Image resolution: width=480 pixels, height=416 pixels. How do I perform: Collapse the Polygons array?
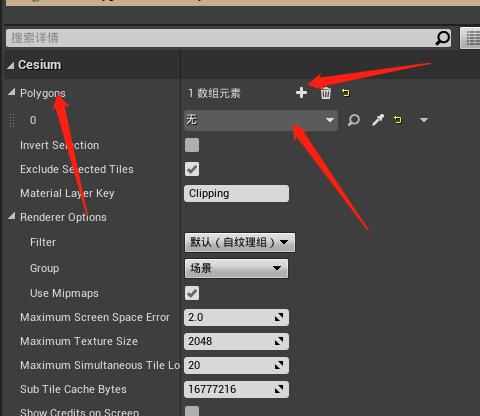[x=12, y=92]
